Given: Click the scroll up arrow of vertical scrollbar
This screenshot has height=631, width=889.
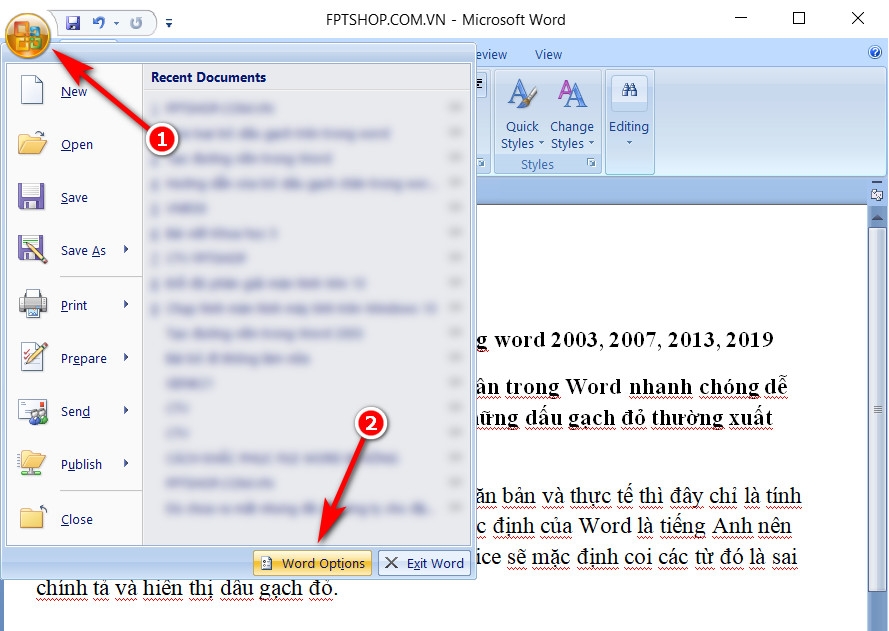Looking at the screenshot, I should (x=877, y=218).
